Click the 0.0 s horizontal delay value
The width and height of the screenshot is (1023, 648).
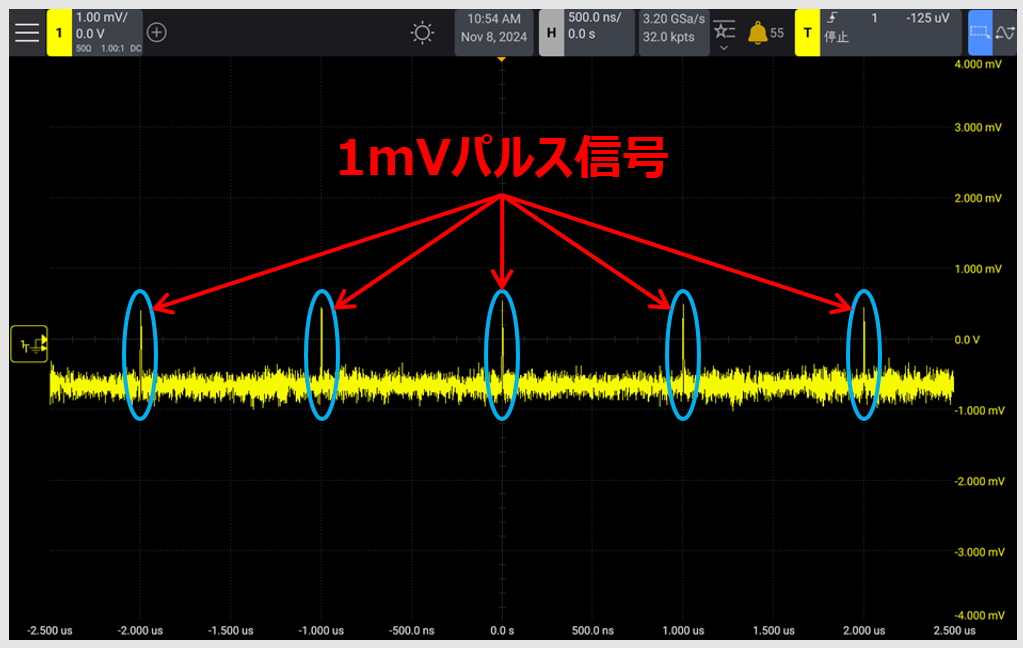(x=581, y=34)
